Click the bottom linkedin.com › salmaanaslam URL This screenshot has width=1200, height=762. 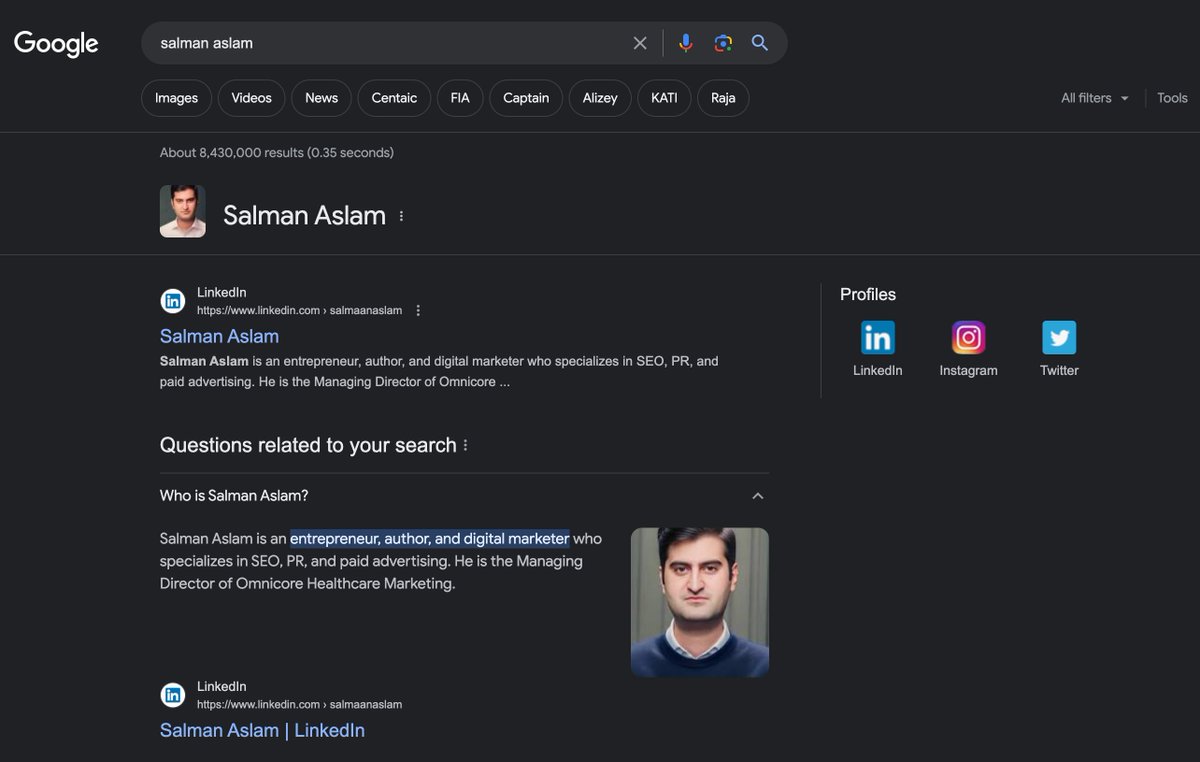299,705
